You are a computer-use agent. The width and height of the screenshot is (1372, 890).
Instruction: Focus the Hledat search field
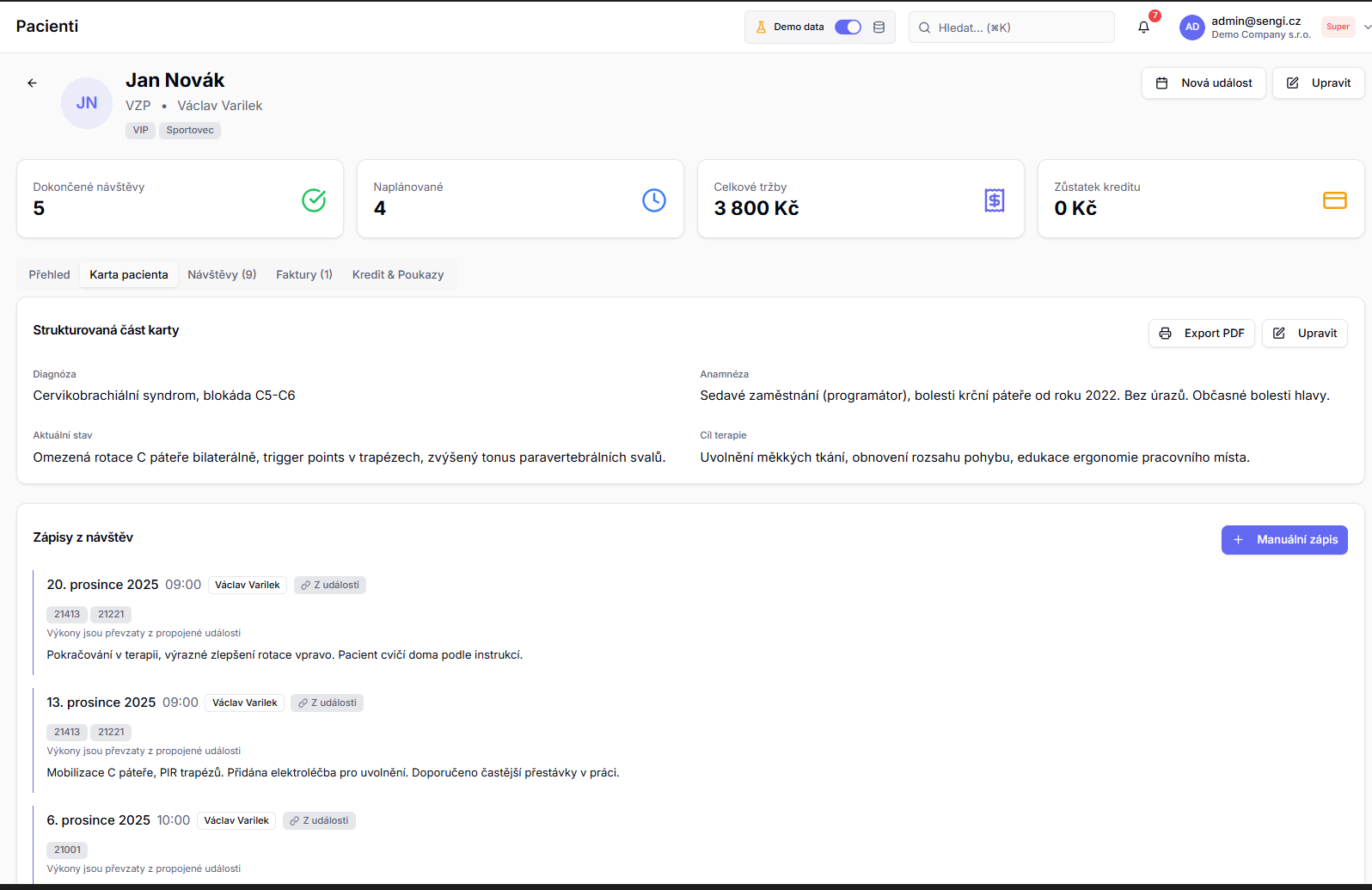(1014, 28)
